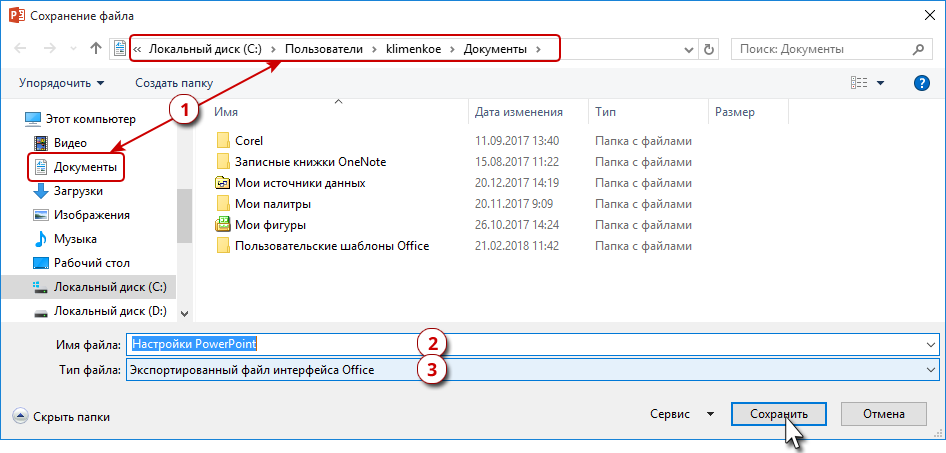946x453 pixels.
Task: Open recent locations dropdown next to Forward arrow
Action: click(73, 49)
